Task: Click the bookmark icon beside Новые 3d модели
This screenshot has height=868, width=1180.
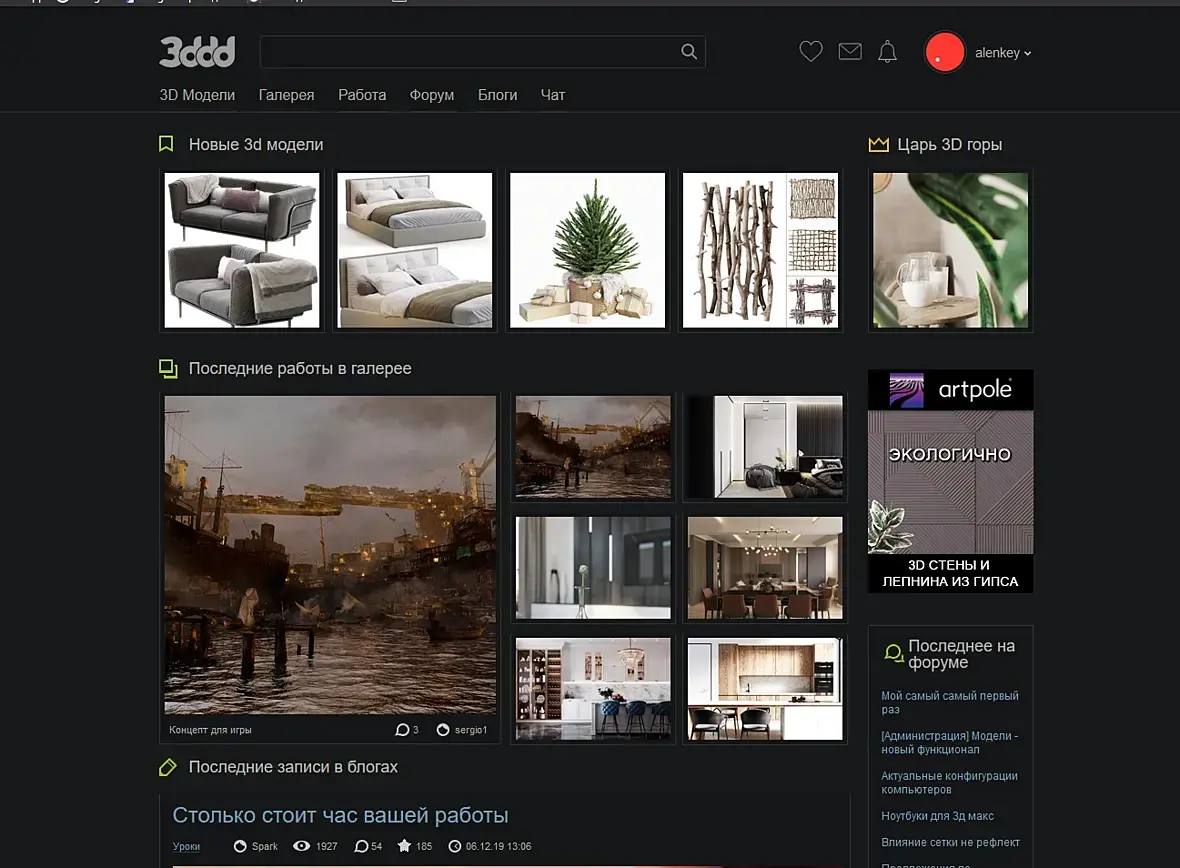Action: point(166,144)
